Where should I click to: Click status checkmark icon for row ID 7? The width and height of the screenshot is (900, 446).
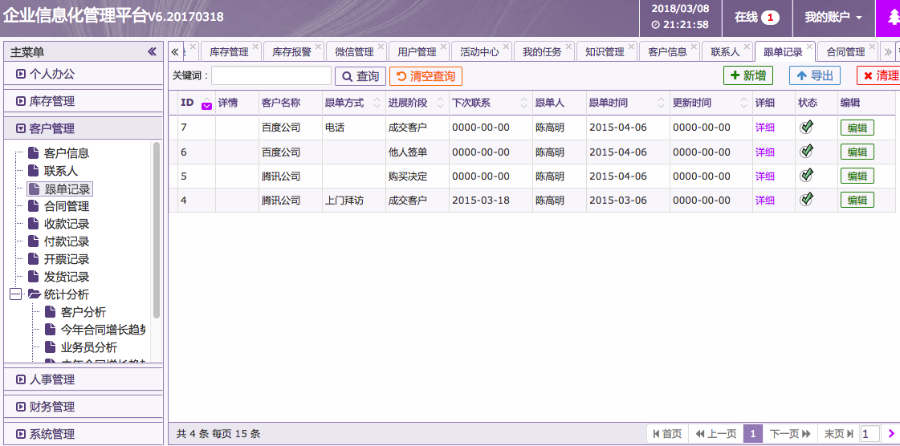[806, 127]
